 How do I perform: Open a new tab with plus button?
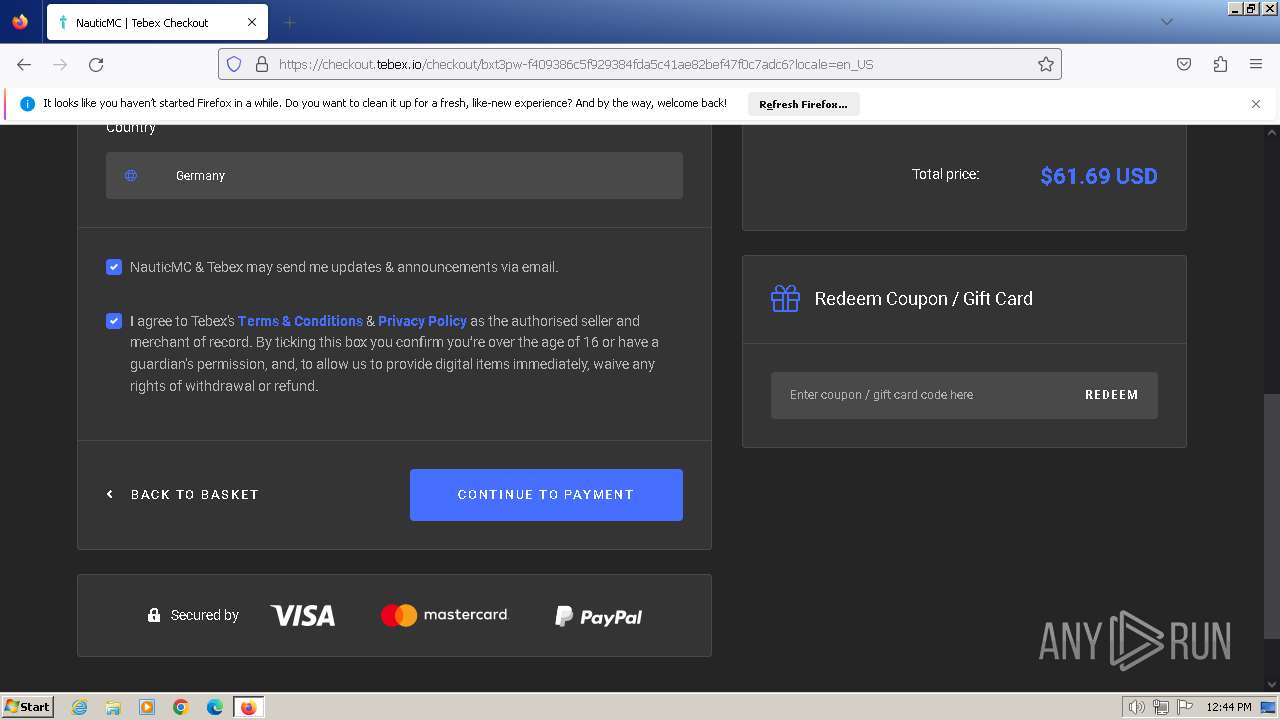[x=290, y=22]
